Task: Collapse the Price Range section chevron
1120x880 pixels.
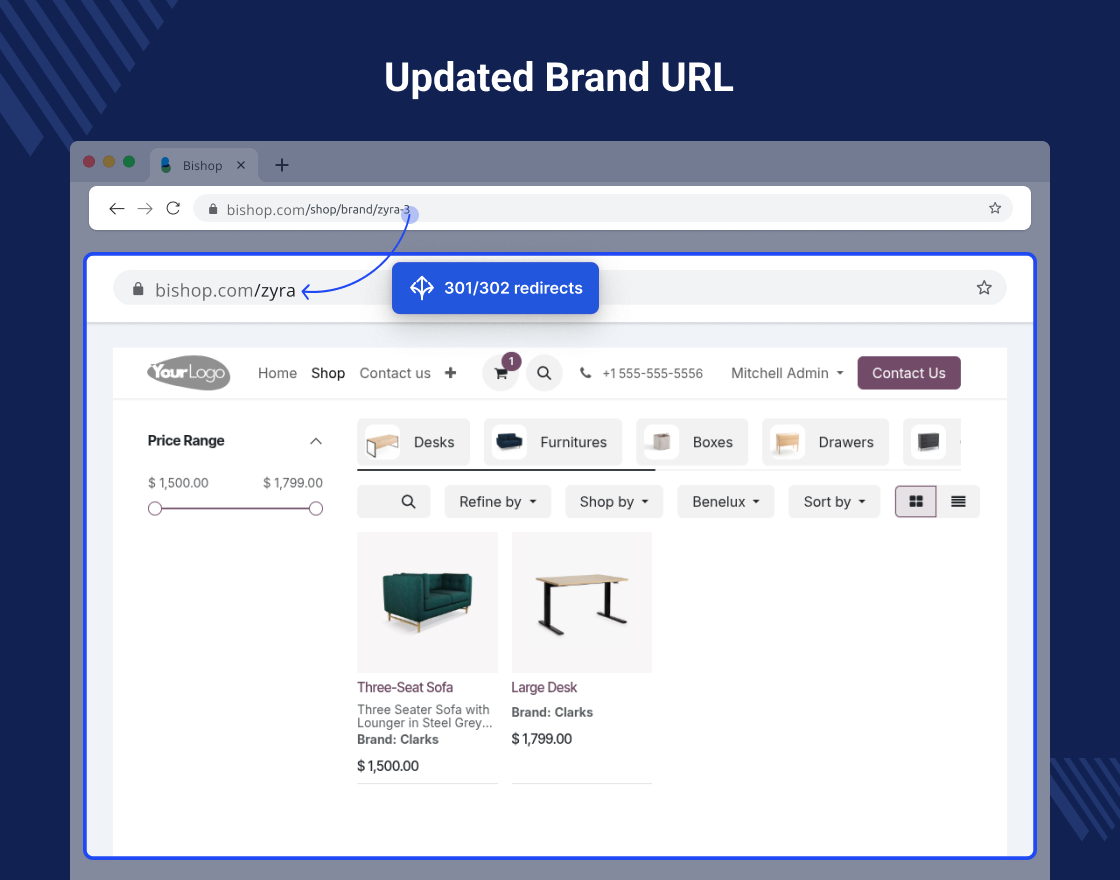Action: pyautogui.click(x=316, y=441)
